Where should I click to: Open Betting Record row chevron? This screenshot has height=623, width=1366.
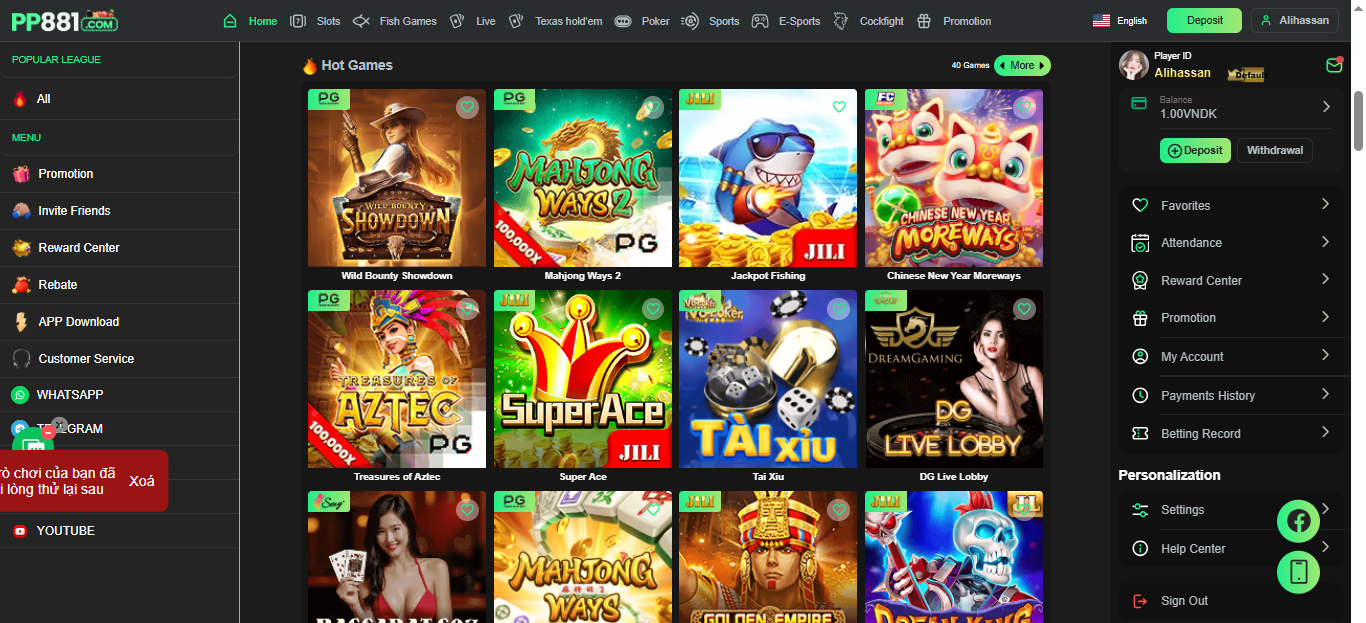point(1325,432)
